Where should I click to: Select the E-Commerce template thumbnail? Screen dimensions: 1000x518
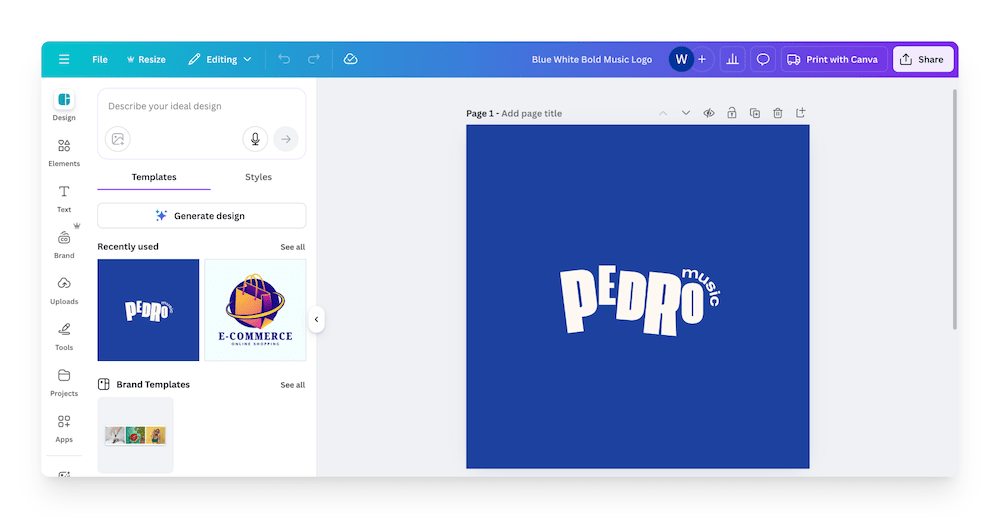[255, 310]
